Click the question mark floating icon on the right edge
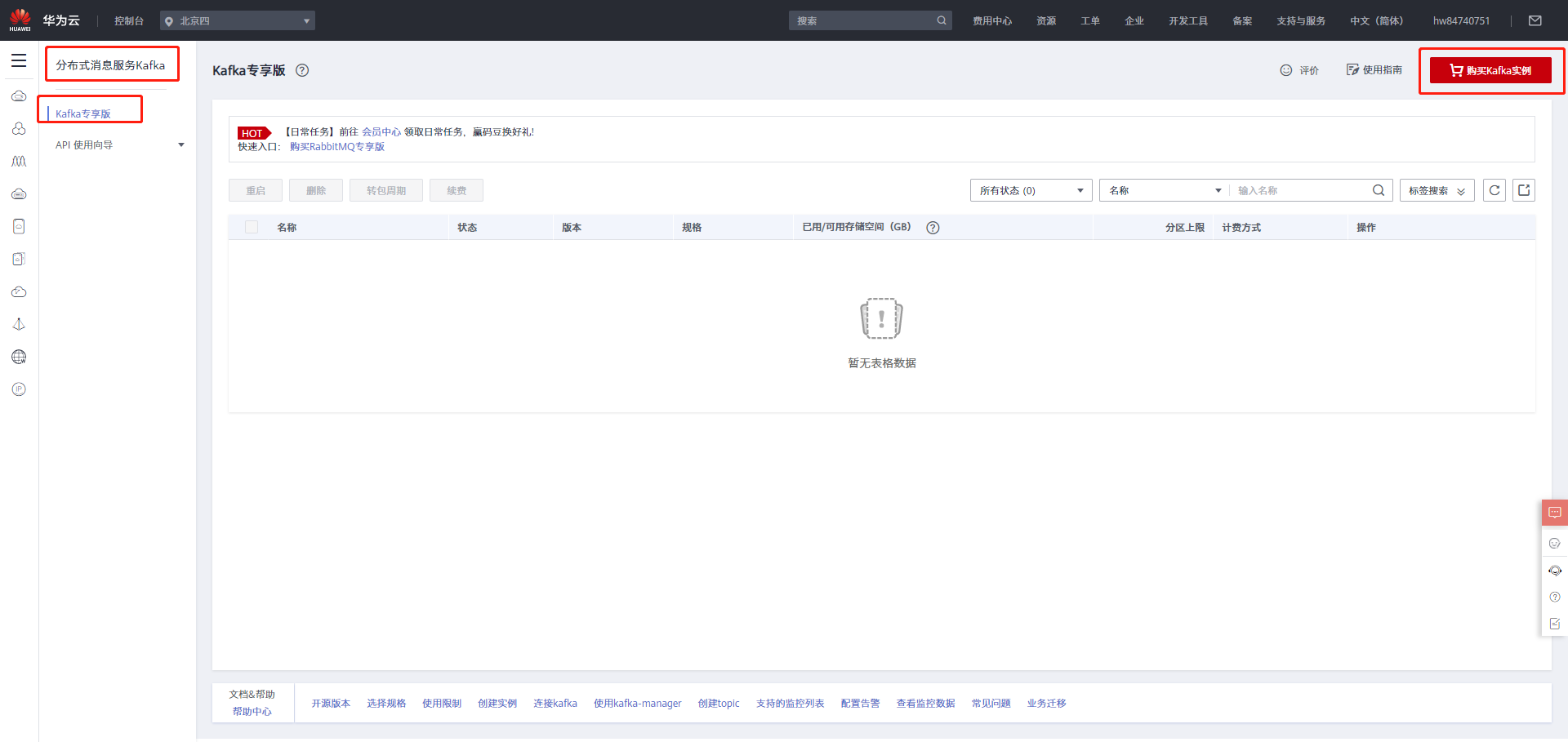The width and height of the screenshot is (1568, 742). [1555, 597]
